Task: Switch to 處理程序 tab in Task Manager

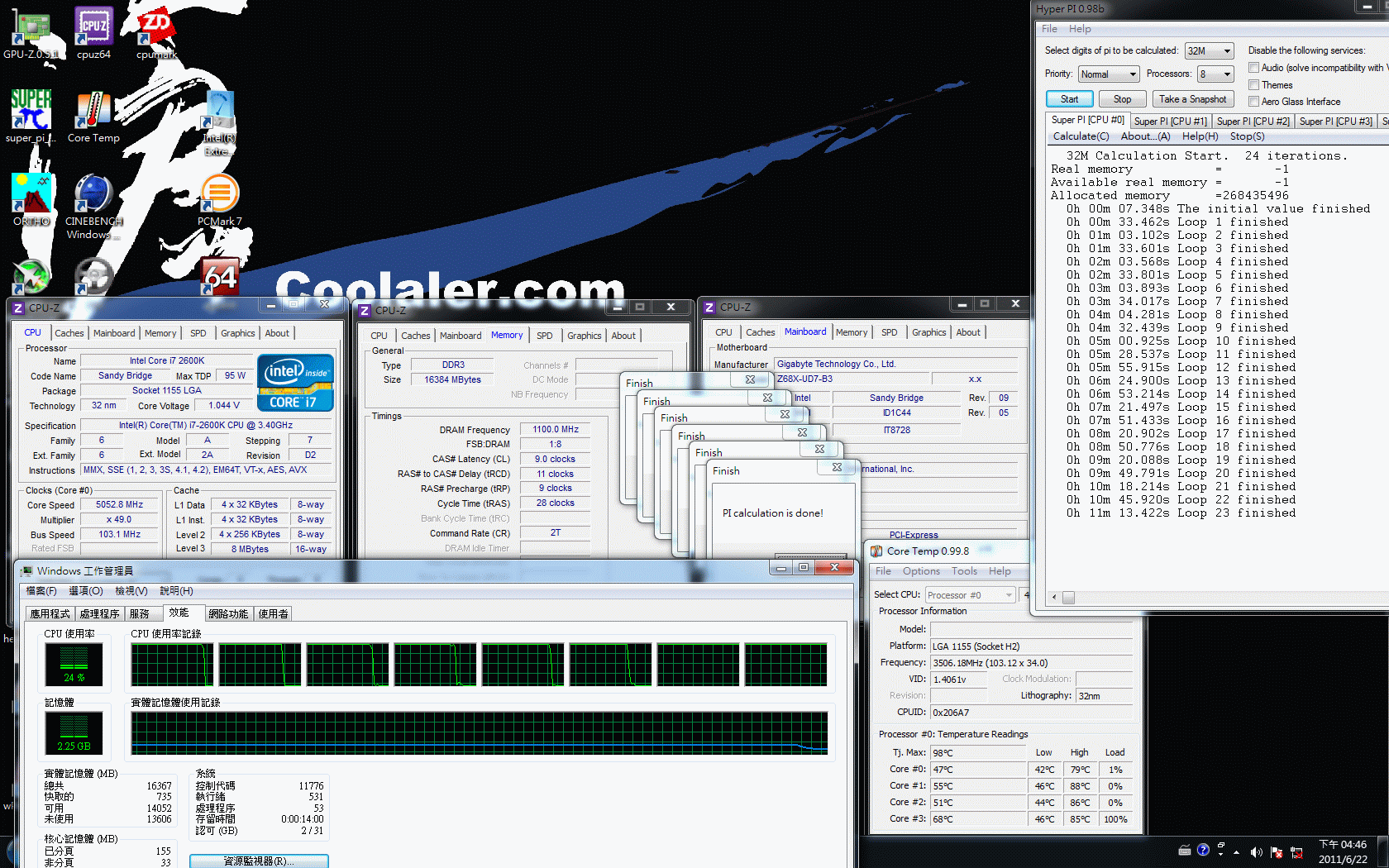Action: 99,614
